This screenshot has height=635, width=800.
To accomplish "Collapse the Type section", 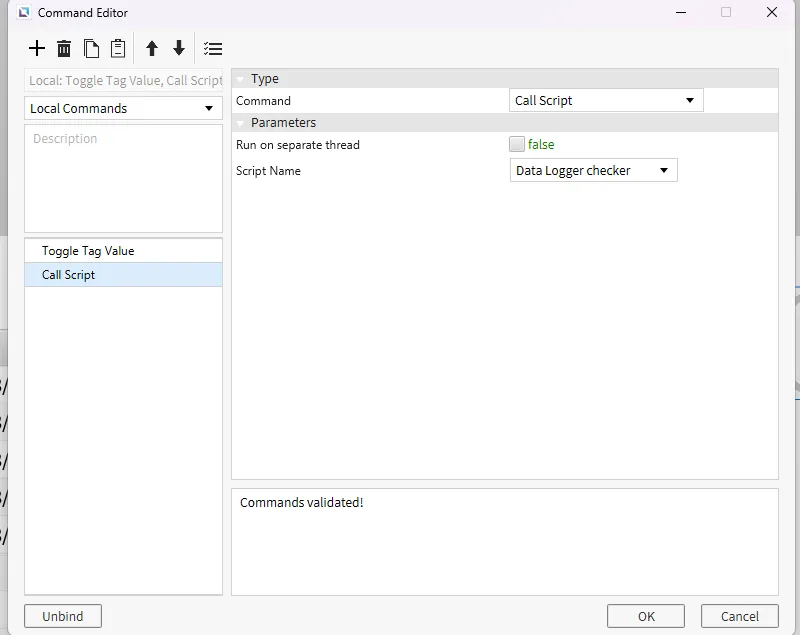I will (241, 79).
